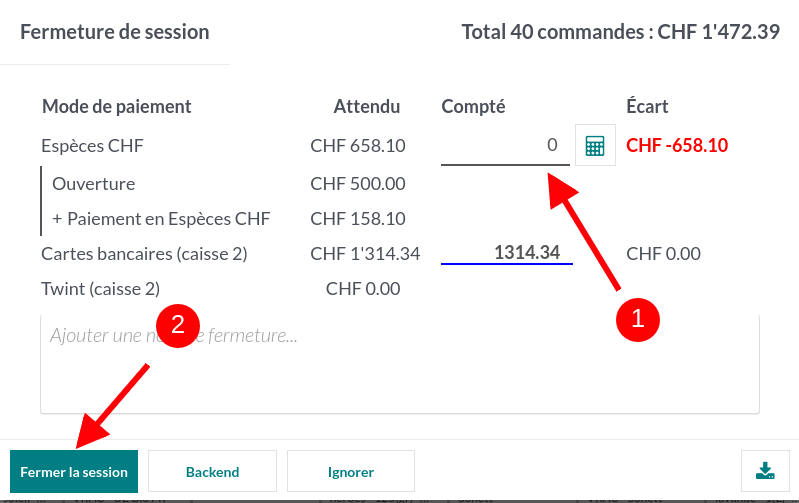Click into the closing note text area

click(400, 372)
